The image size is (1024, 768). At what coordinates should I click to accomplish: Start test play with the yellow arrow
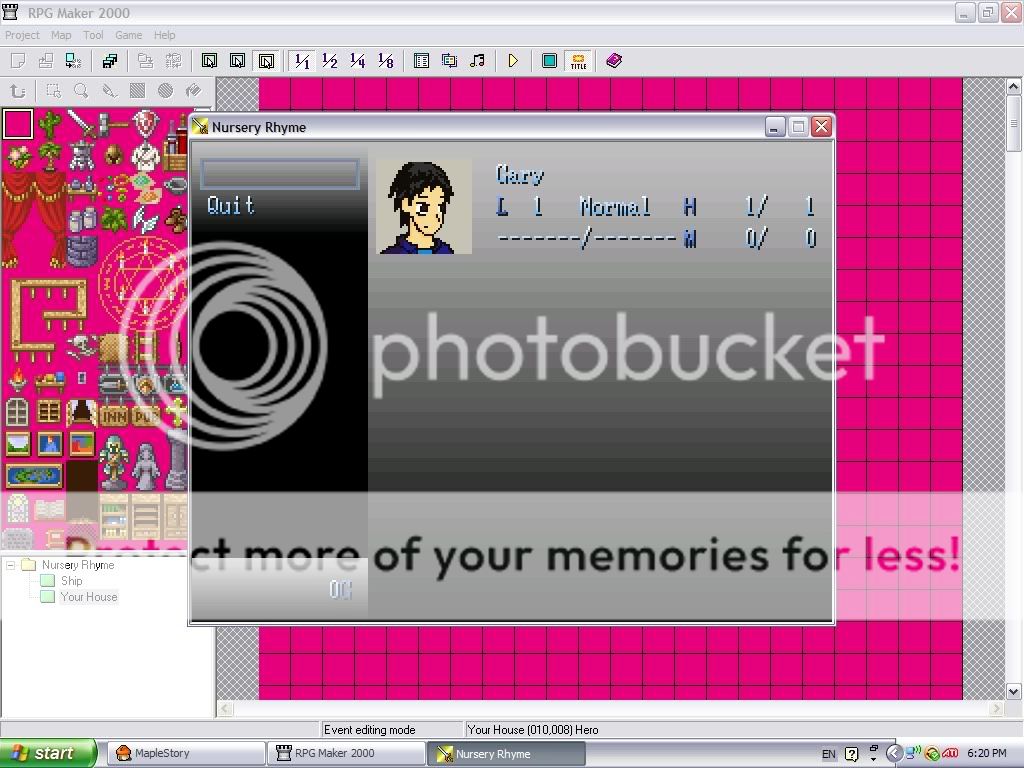[513, 61]
